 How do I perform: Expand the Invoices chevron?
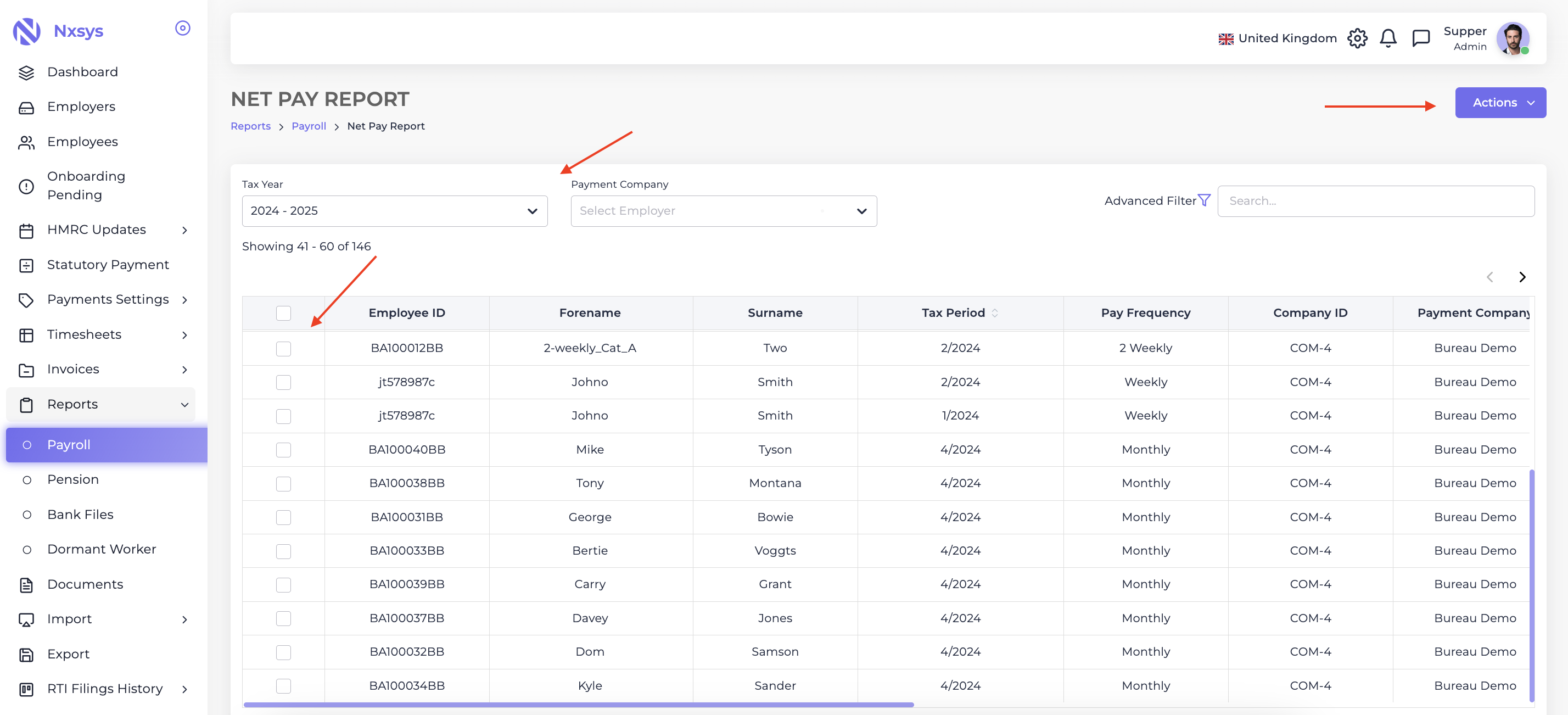(184, 370)
